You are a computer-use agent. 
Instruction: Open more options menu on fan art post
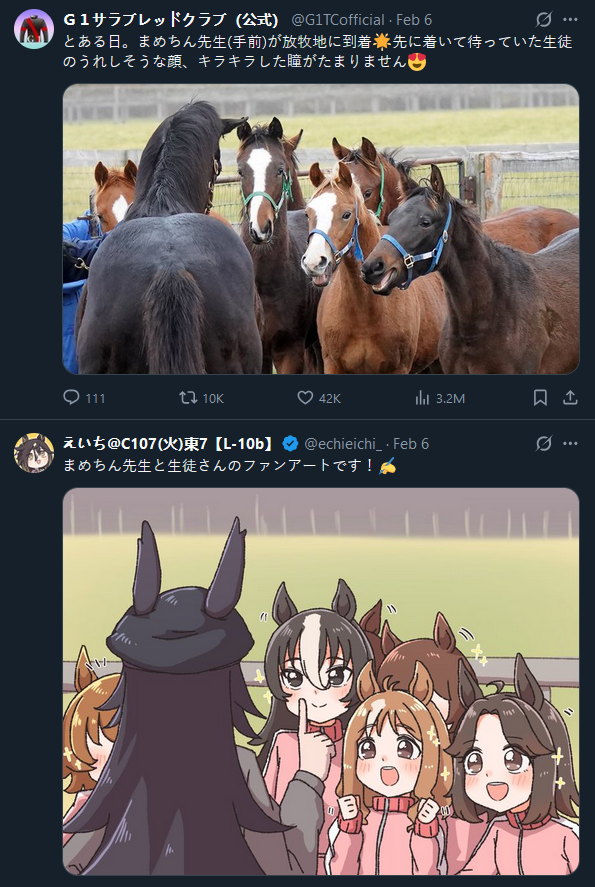click(x=570, y=444)
